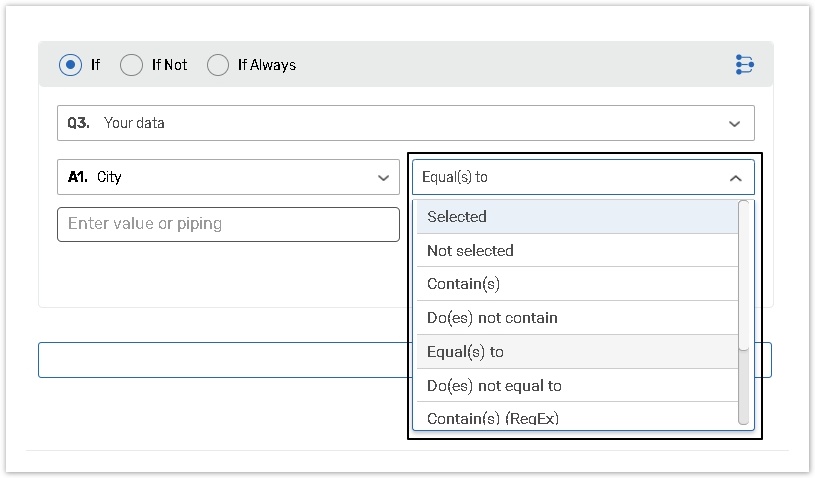Enable the "If Always" radio option
The height and width of the screenshot is (478, 815).
(218, 65)
